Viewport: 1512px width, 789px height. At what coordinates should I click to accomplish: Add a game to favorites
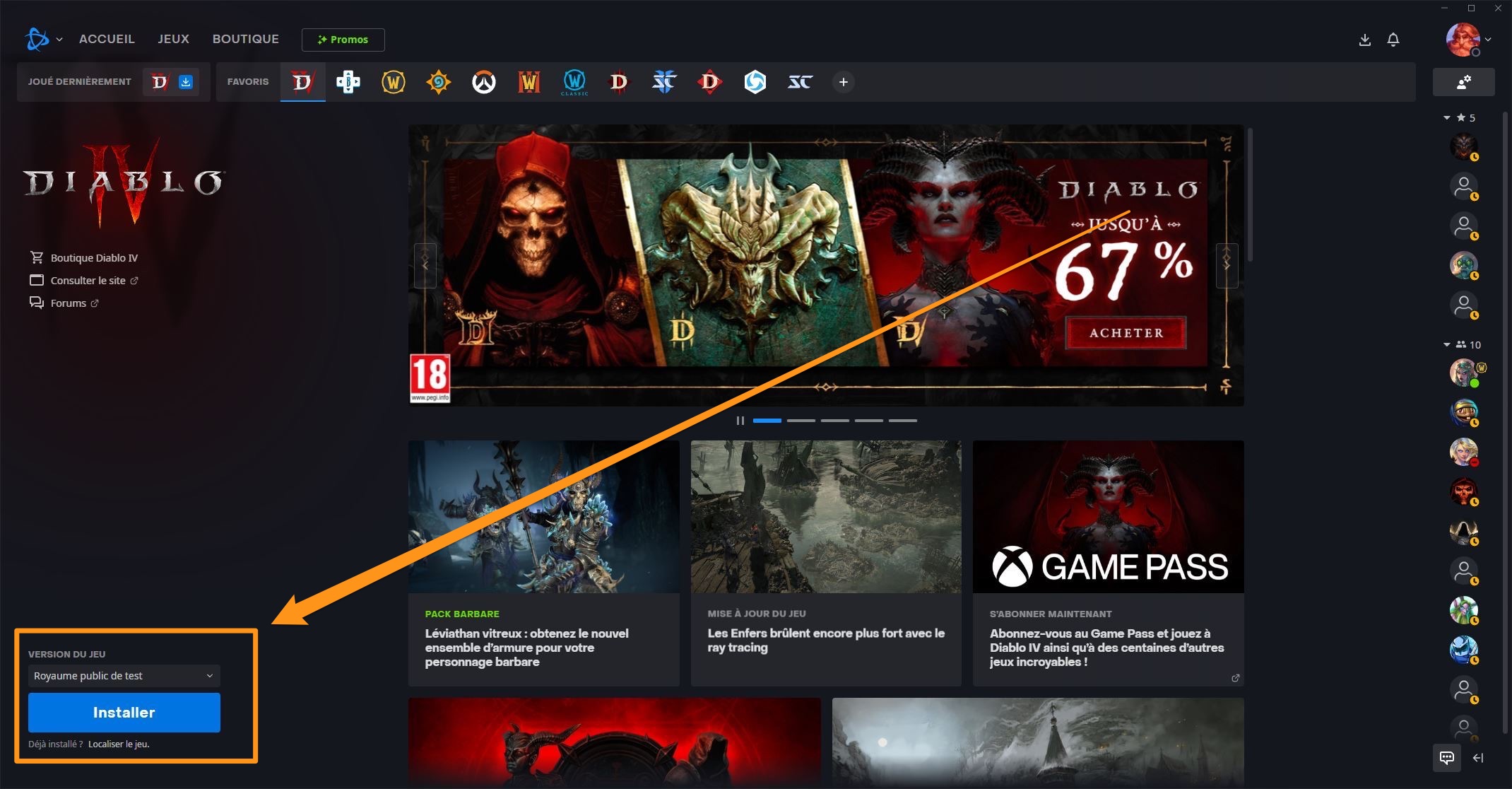[844, 82]
